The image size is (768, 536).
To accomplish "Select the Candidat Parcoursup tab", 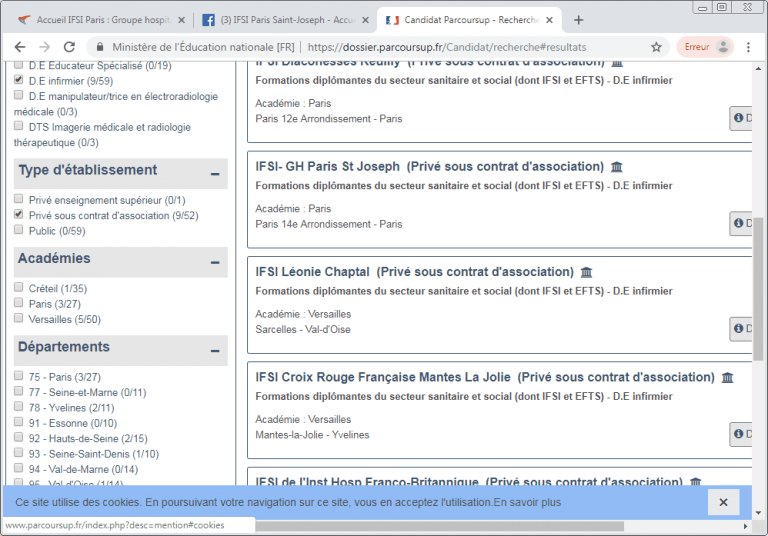I will point(469,20).
